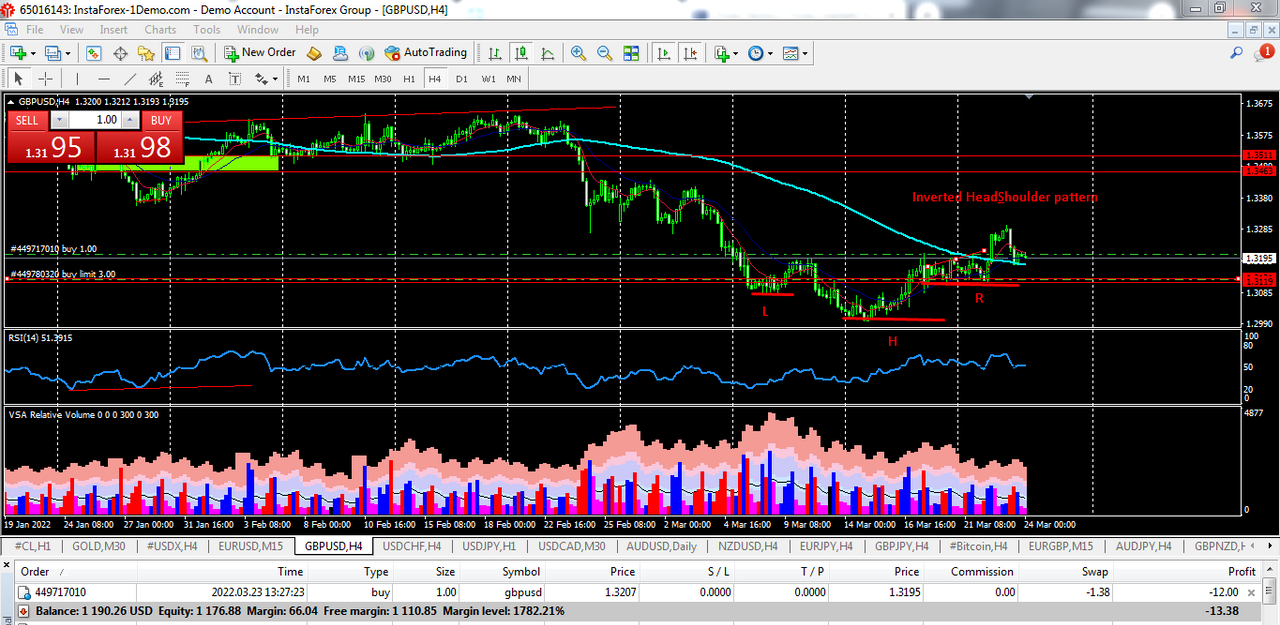Image resolution: width=1280 pixels, height=625 pixels.
Task: Zoom out of the chart
Action: click(604, 53)
